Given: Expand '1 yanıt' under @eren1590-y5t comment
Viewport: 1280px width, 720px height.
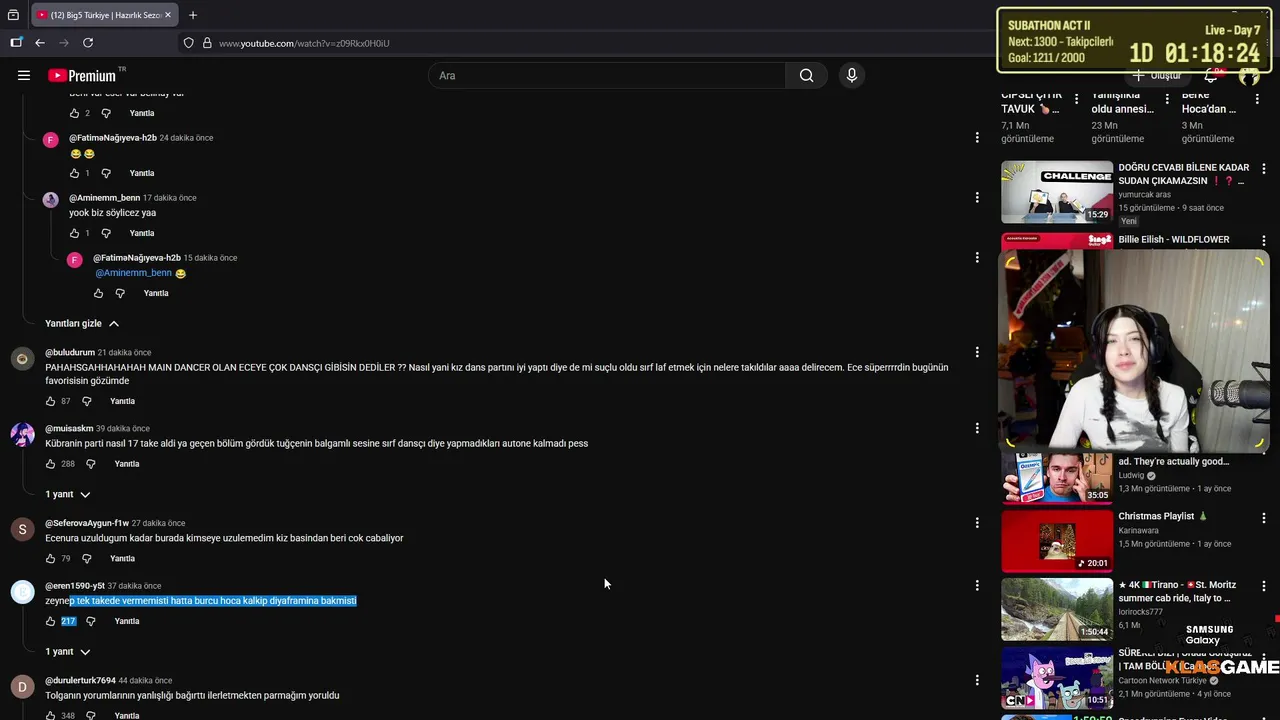Looking at the screenshot, I should 68,651.
